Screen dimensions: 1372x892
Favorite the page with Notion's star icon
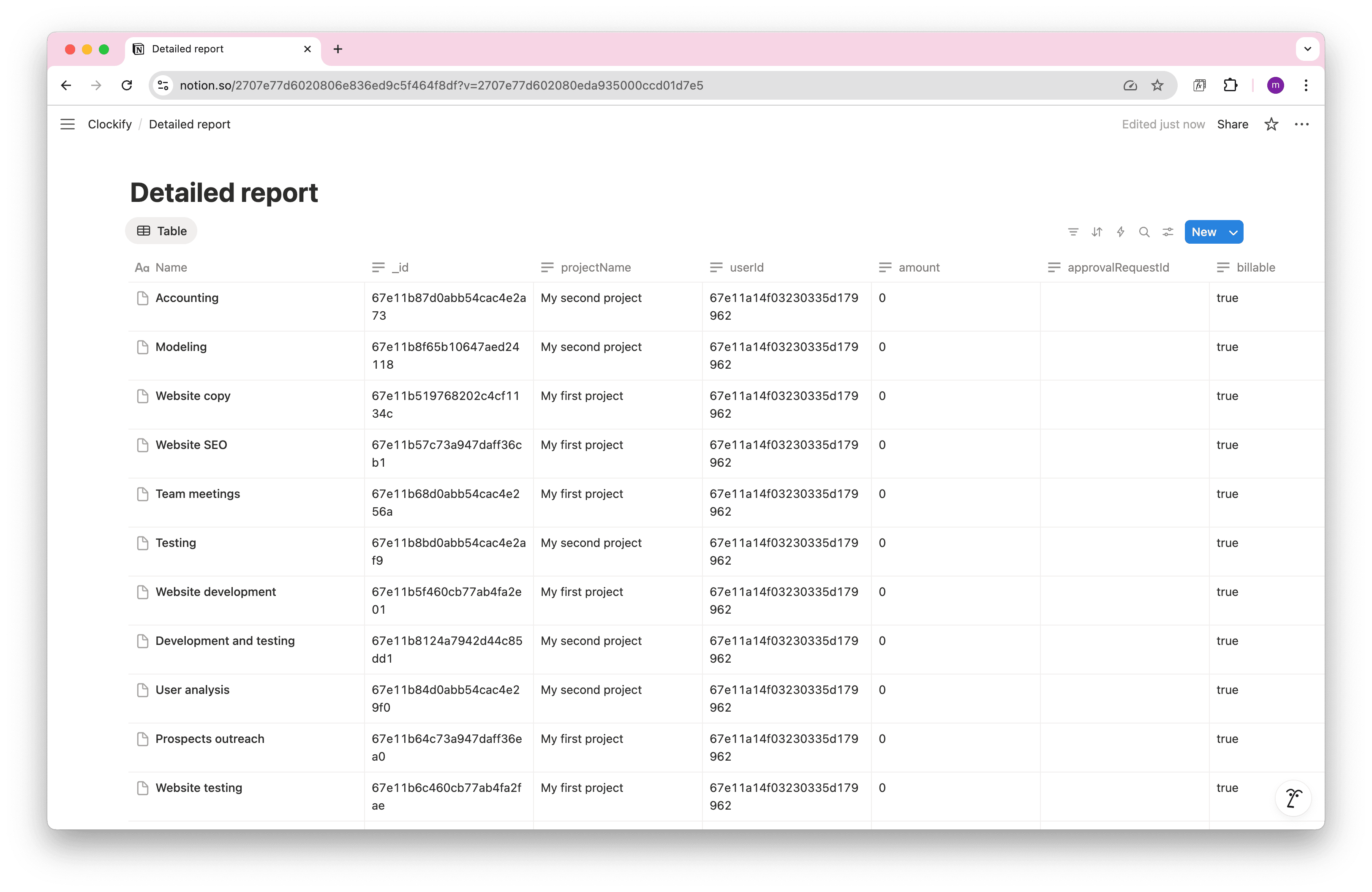click(1271, 125)
